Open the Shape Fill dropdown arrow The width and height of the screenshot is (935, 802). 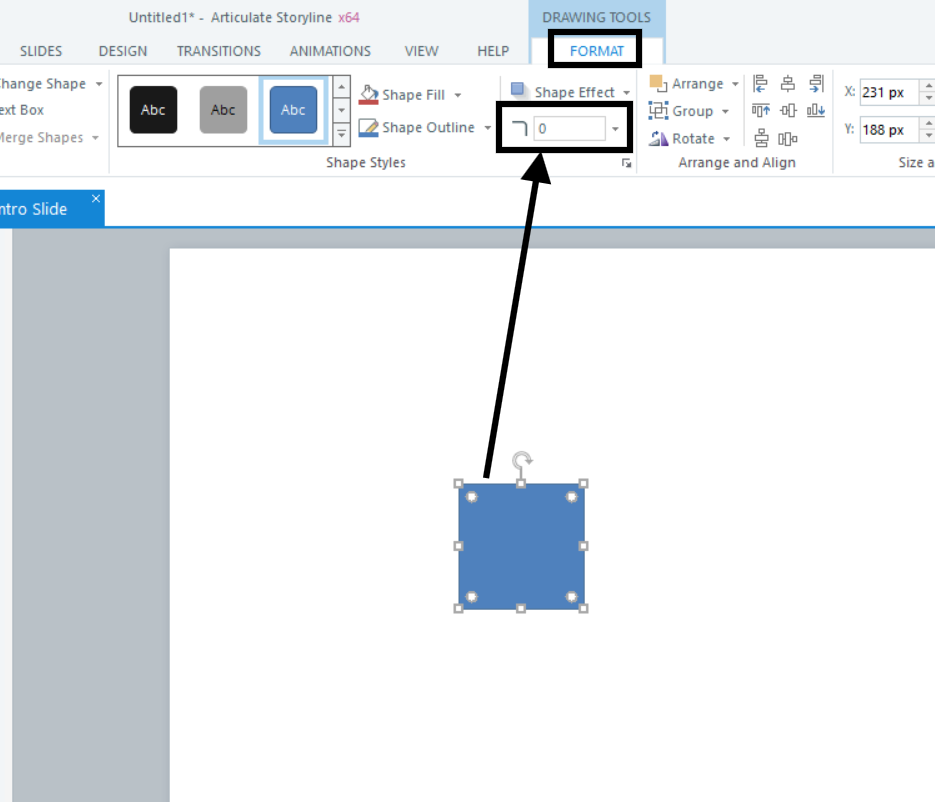tap(458, 95)
